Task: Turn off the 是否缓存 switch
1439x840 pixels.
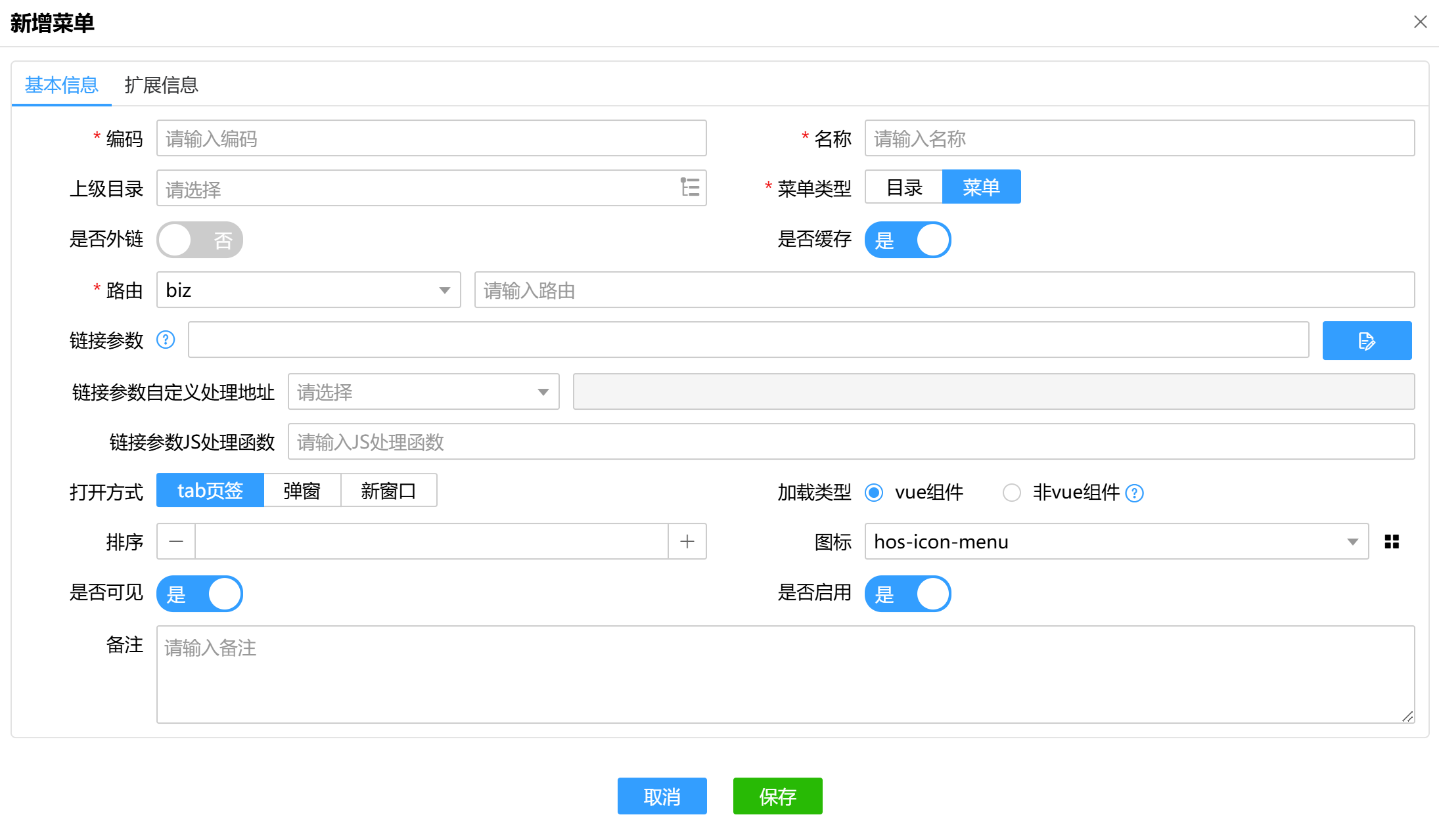Action: point(907,240)
